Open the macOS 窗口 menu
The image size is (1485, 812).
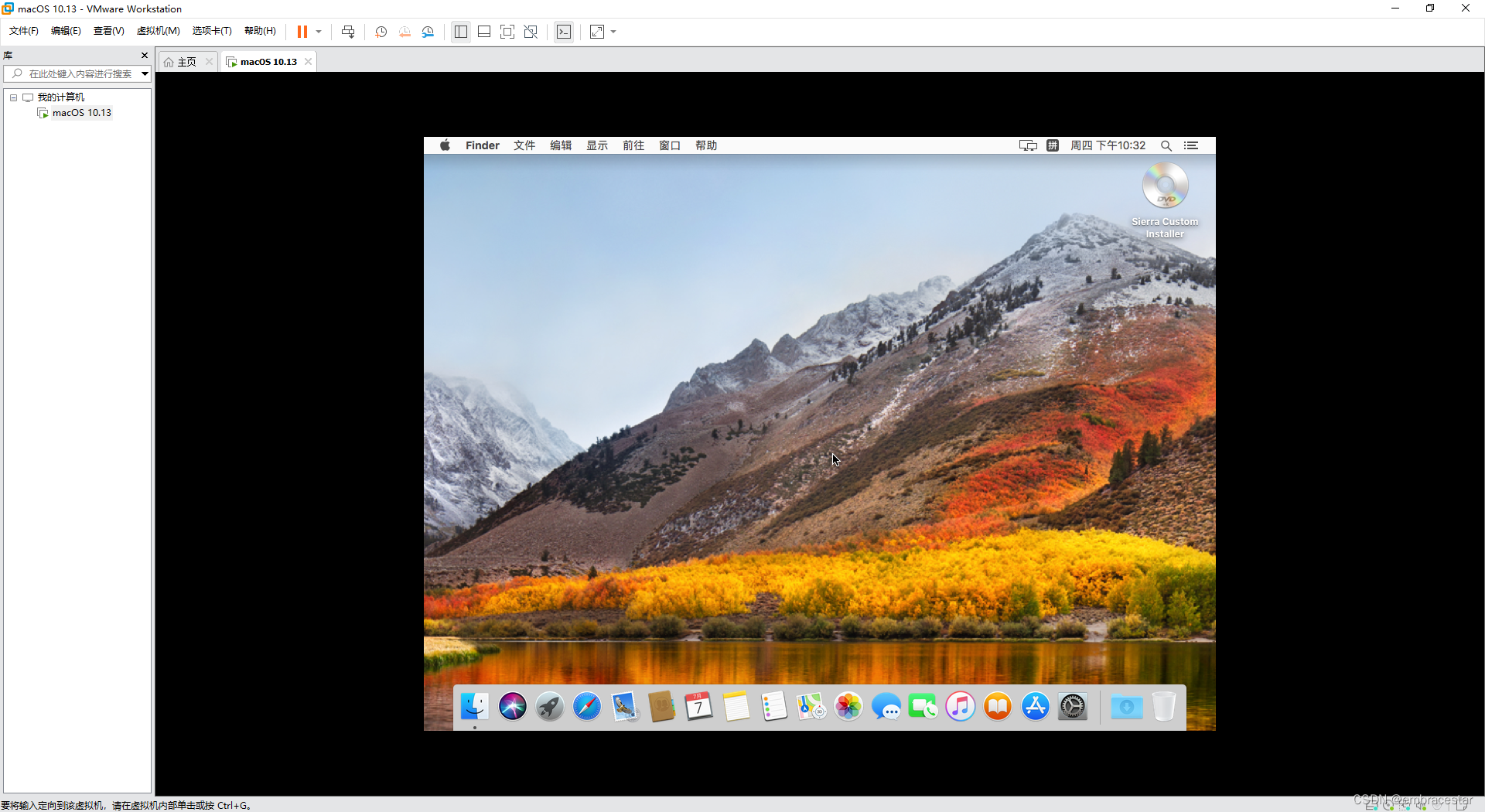point(670,145)
